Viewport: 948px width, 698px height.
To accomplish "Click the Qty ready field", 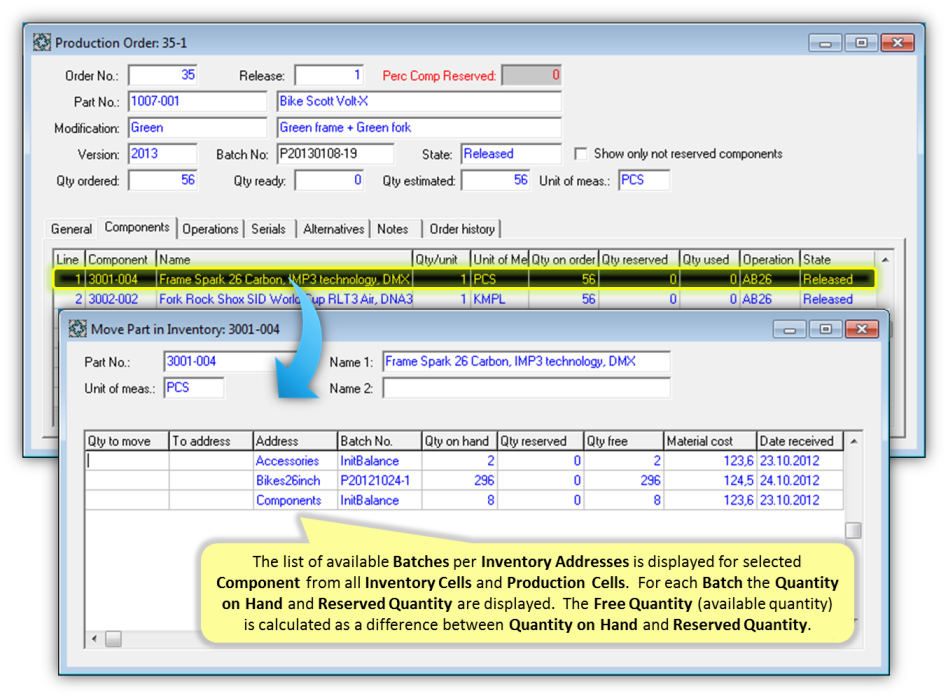I will point(329,180).
